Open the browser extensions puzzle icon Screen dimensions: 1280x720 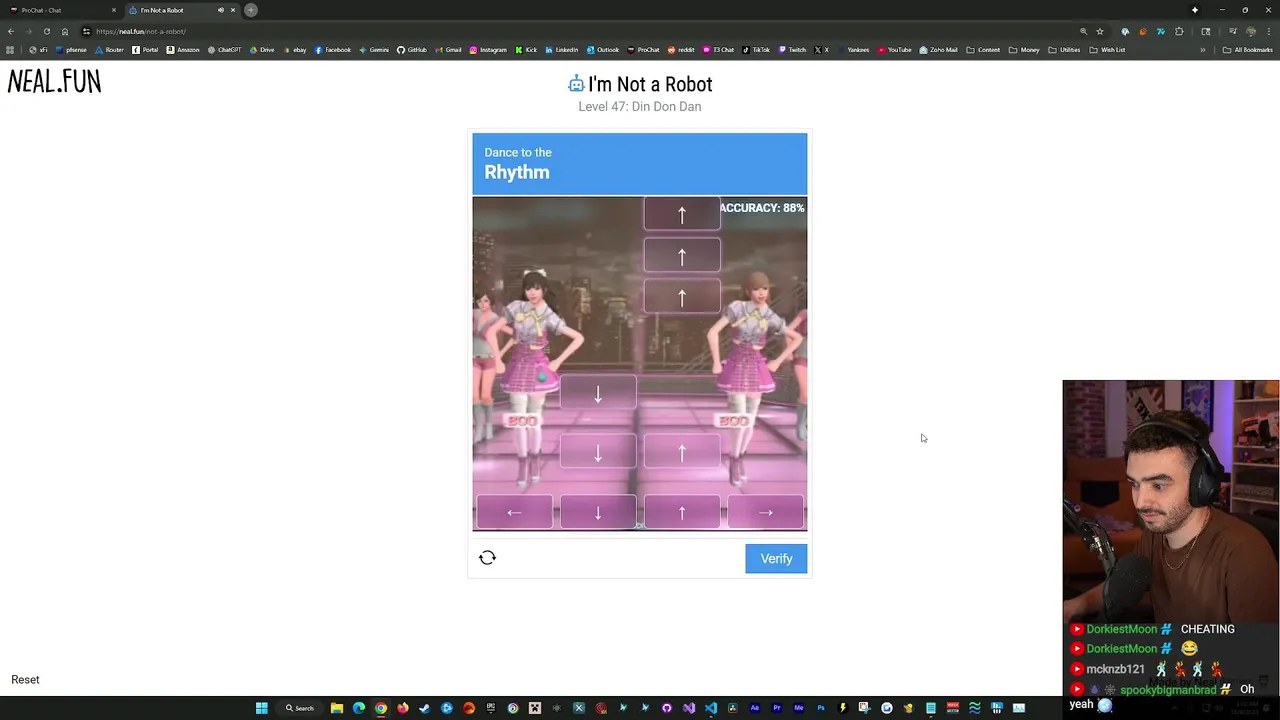(x=1179, y=31)
